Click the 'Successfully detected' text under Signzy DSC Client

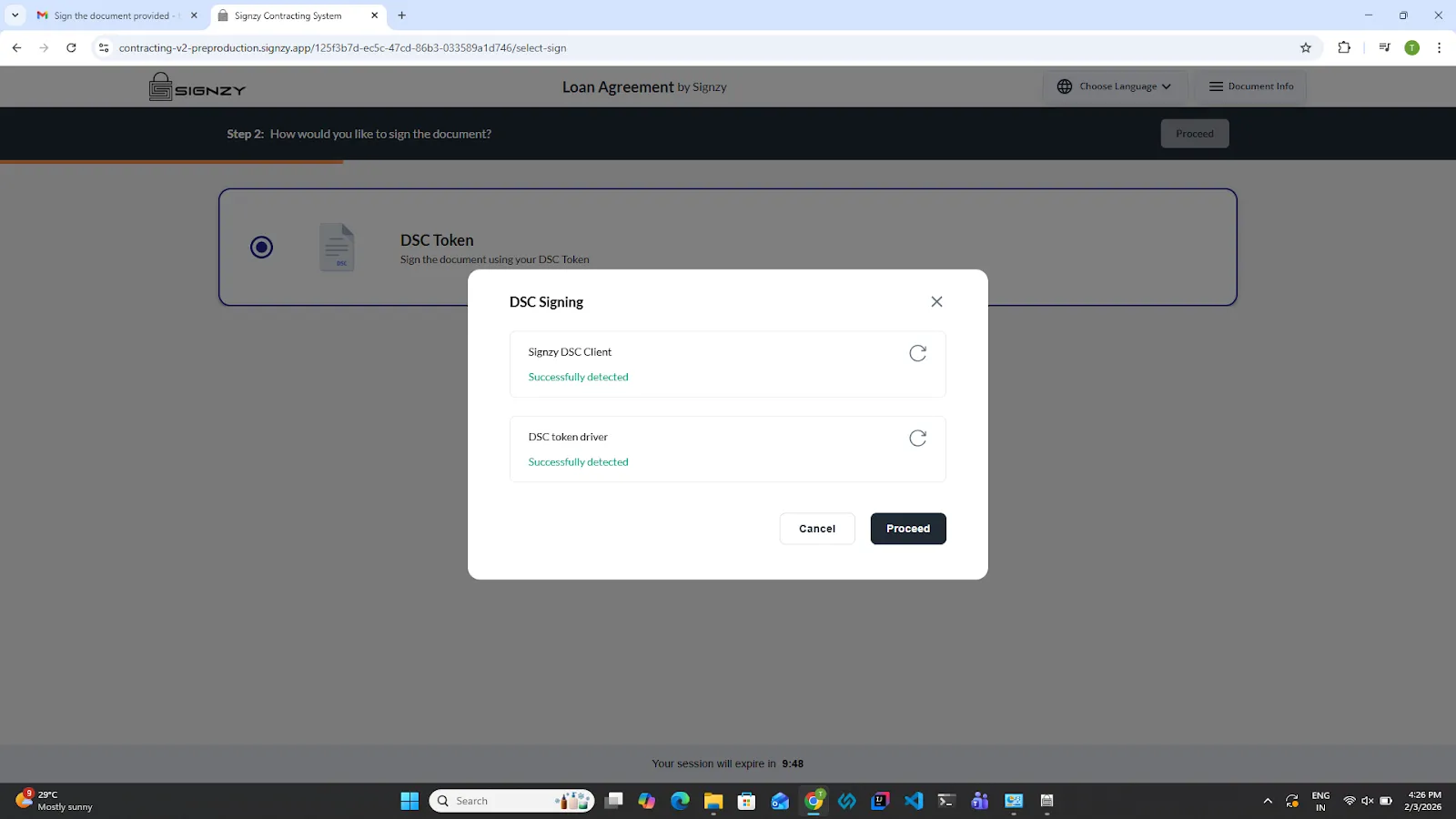[578, 377]
